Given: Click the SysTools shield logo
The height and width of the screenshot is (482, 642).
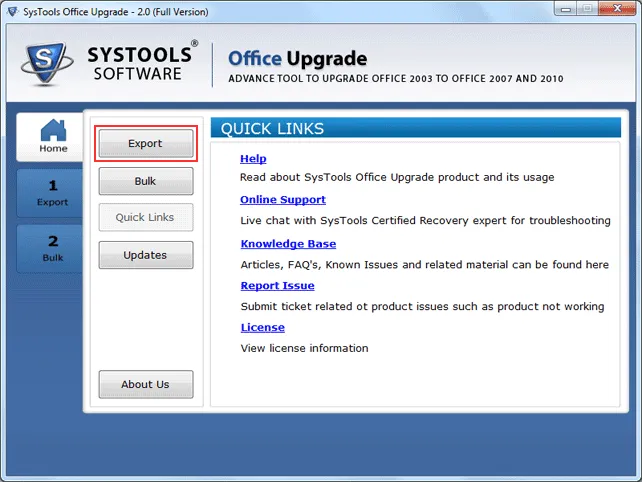Looking at the screenshot, I should 47,63.
